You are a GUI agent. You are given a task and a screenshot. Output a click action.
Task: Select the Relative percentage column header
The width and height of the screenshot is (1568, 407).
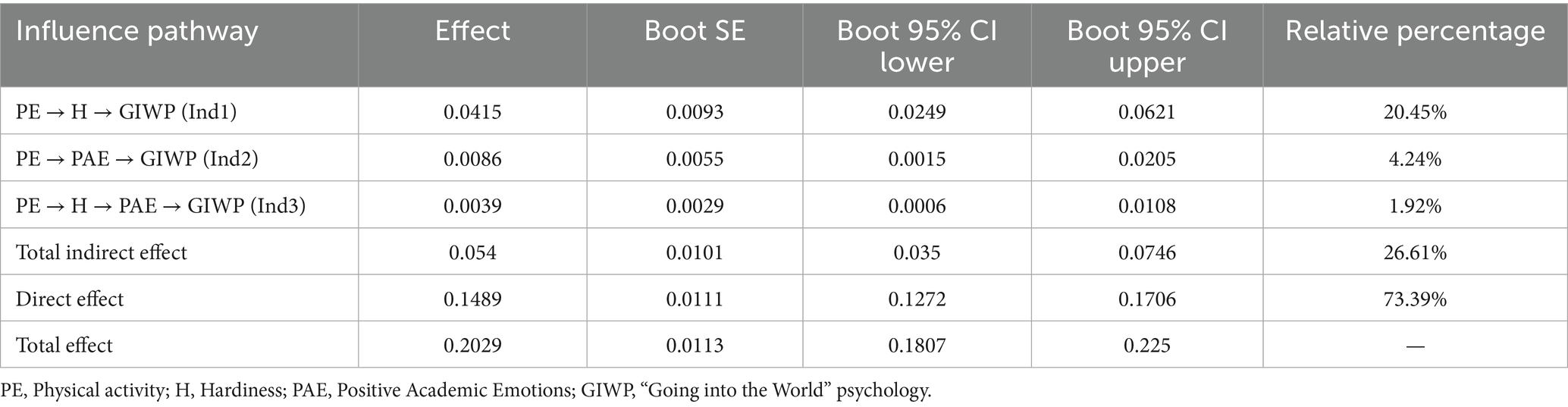tap(1415, 31)
